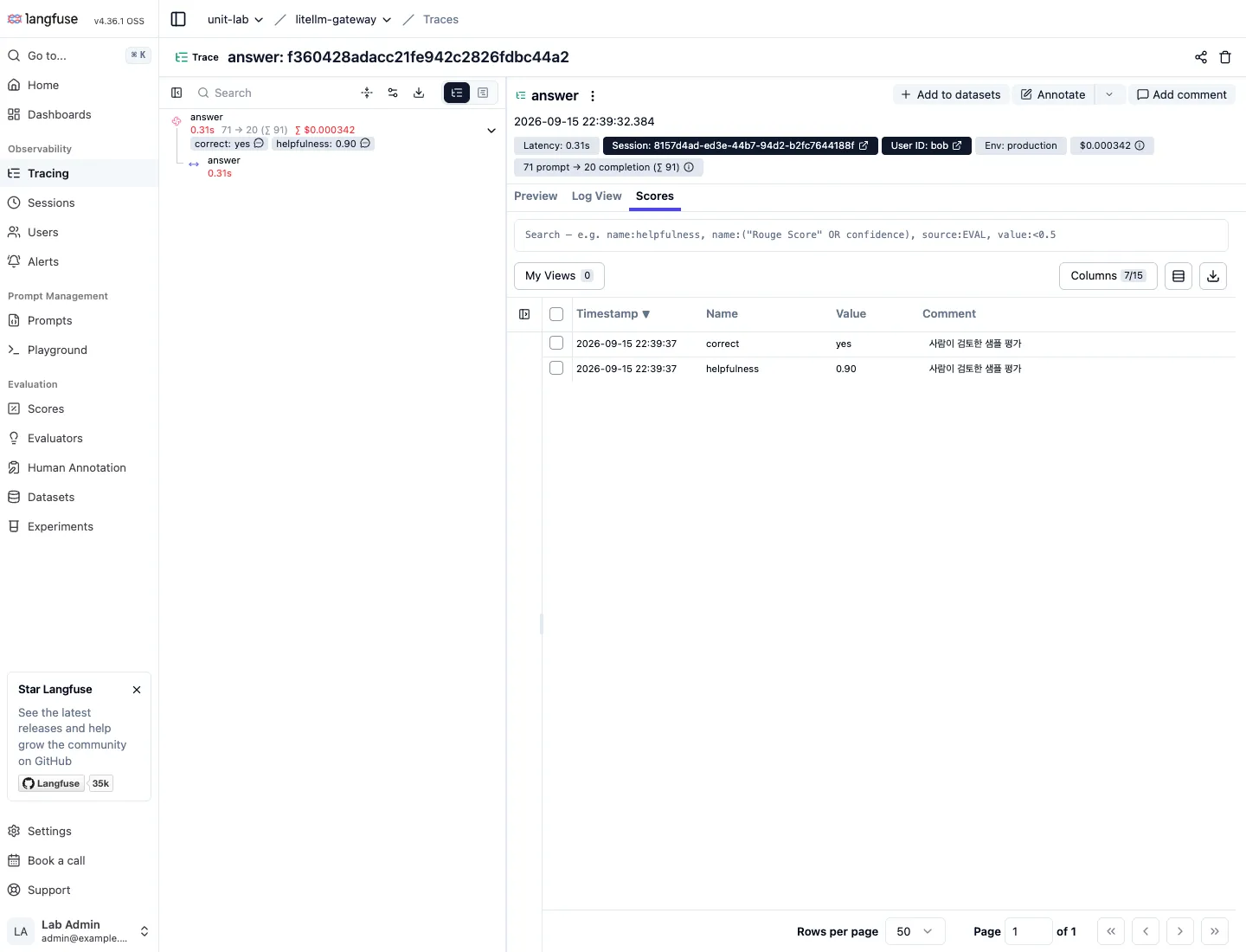Open comment on correct: yes score badge

tap(259, 144)
